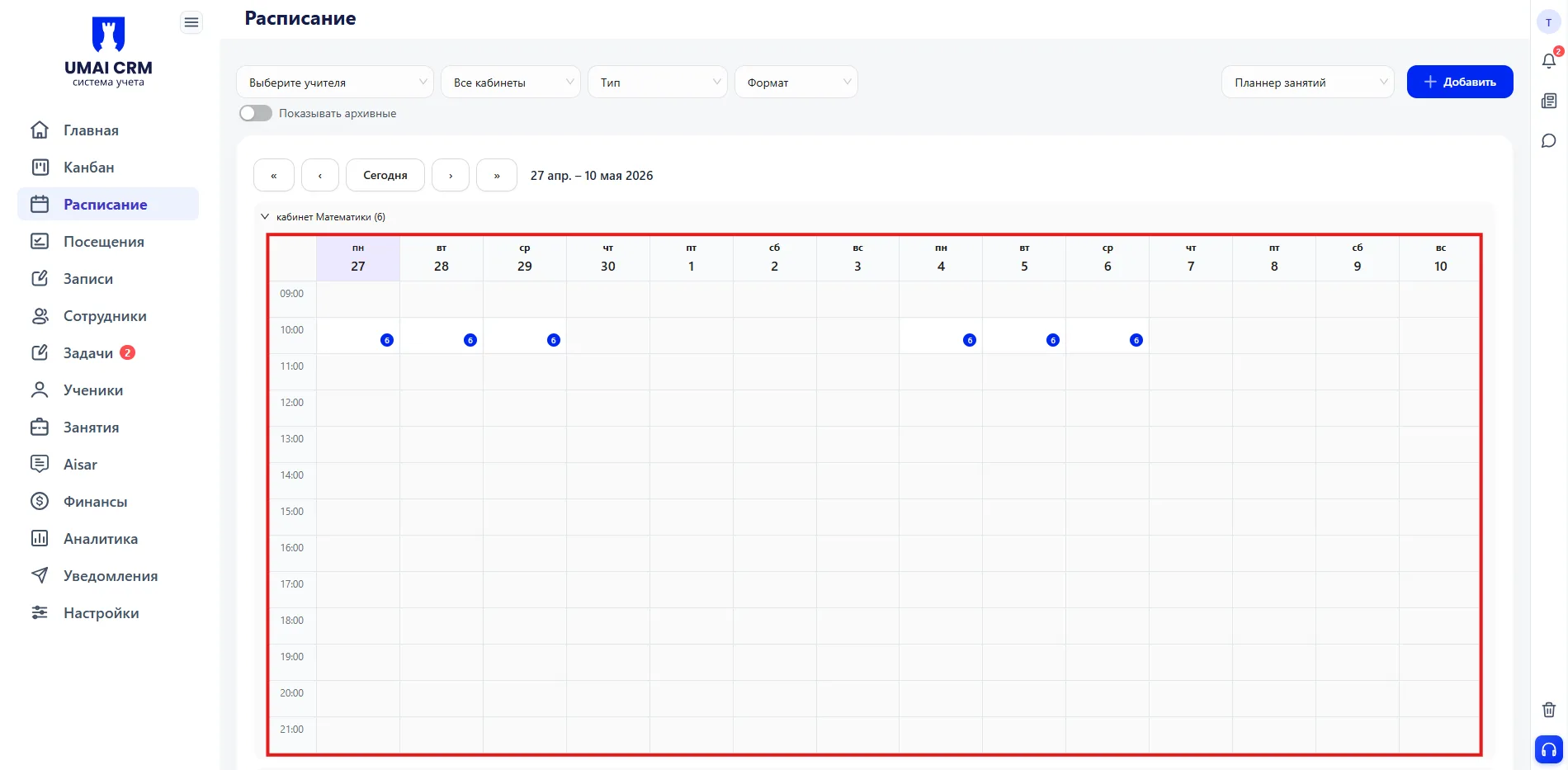Open the Выберите учителя dropdown
1568x770 pixels.
[334, 82]
